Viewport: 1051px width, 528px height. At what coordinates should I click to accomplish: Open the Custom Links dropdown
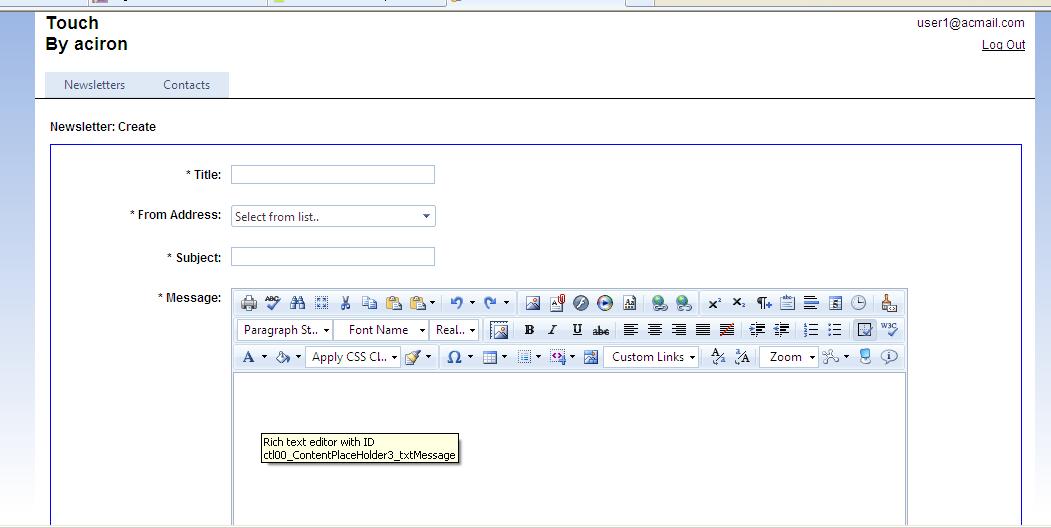(x=652, y=357)
